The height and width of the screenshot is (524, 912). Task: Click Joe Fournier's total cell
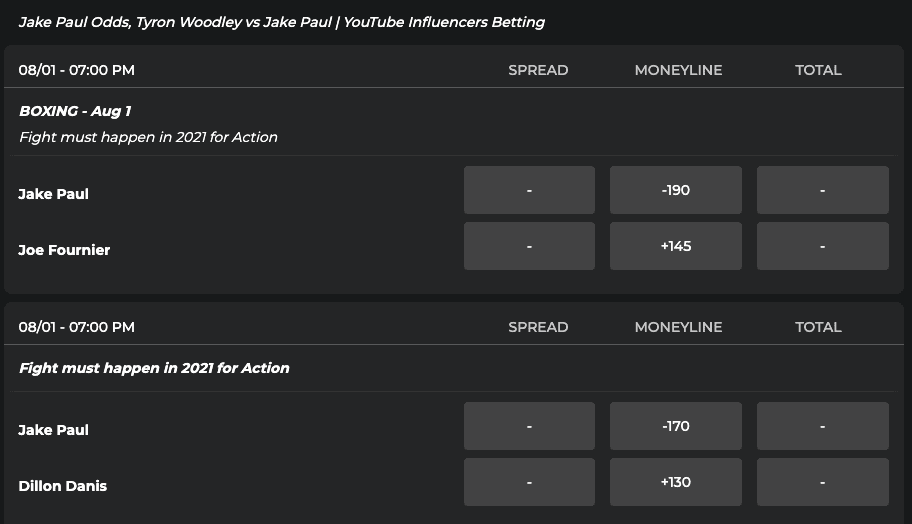click(x=822, y=246)
